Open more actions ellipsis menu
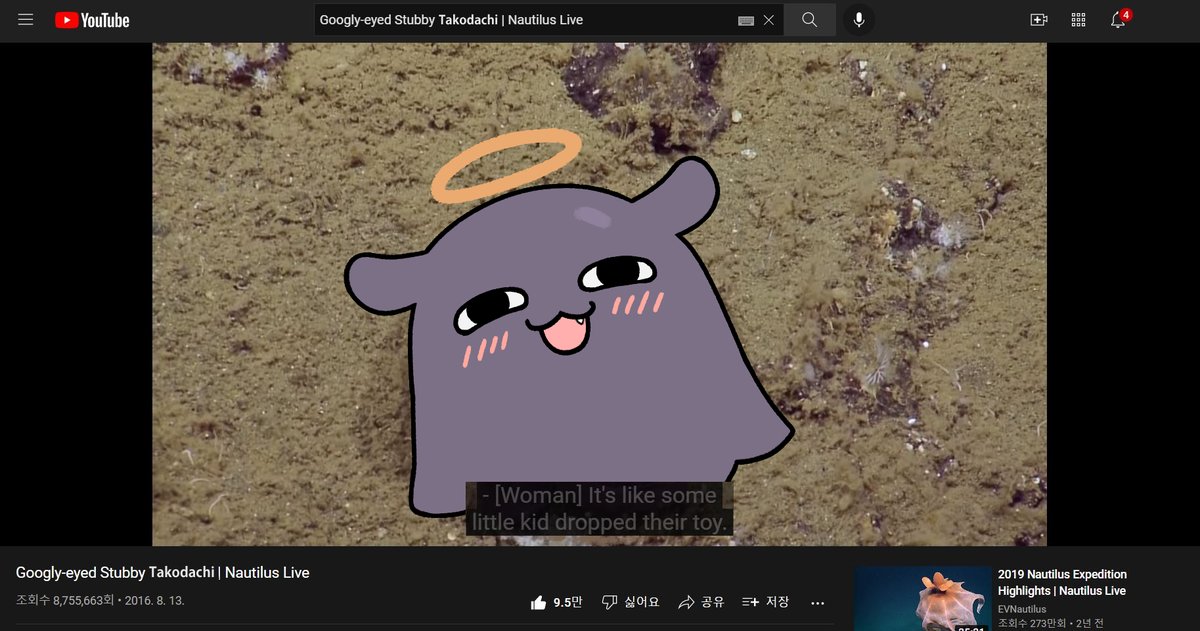Viewport: 1200px width, 631px height. (x=818, y=602)
